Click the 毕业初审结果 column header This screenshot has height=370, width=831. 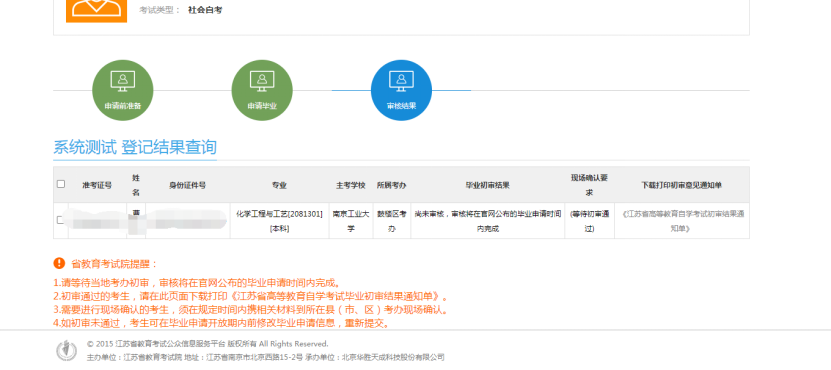[487, 185]
